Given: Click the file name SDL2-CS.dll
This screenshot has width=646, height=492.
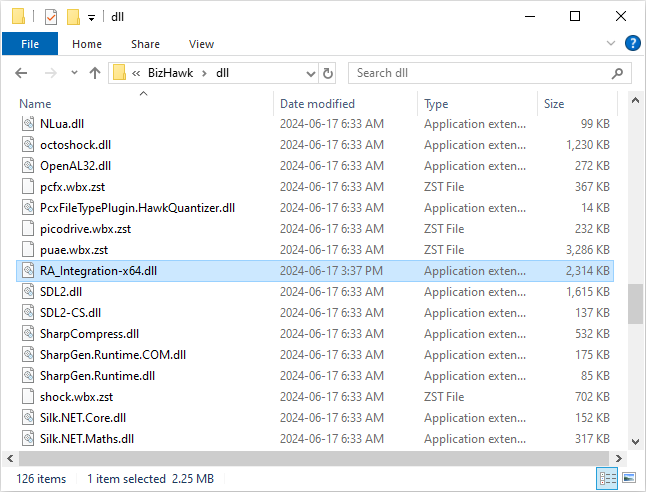Looking at the screenshot, I should pos(70,313).
